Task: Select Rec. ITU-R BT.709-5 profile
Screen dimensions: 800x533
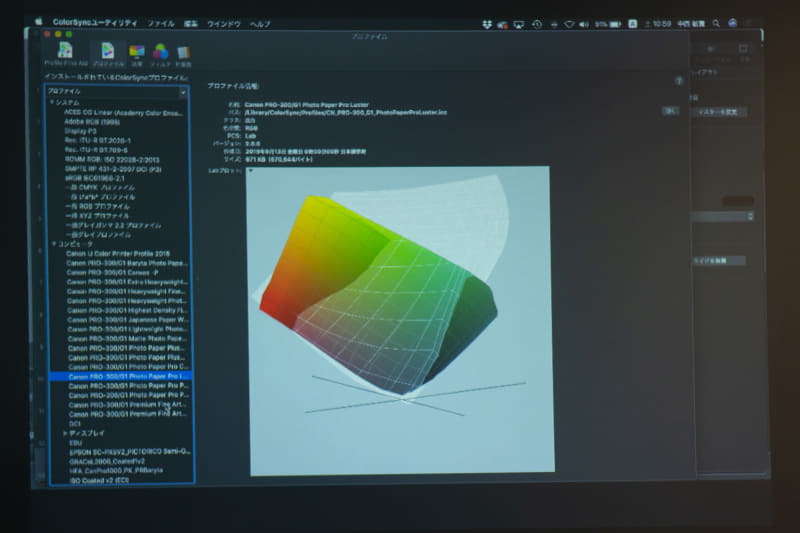Action: pos(96,150)
